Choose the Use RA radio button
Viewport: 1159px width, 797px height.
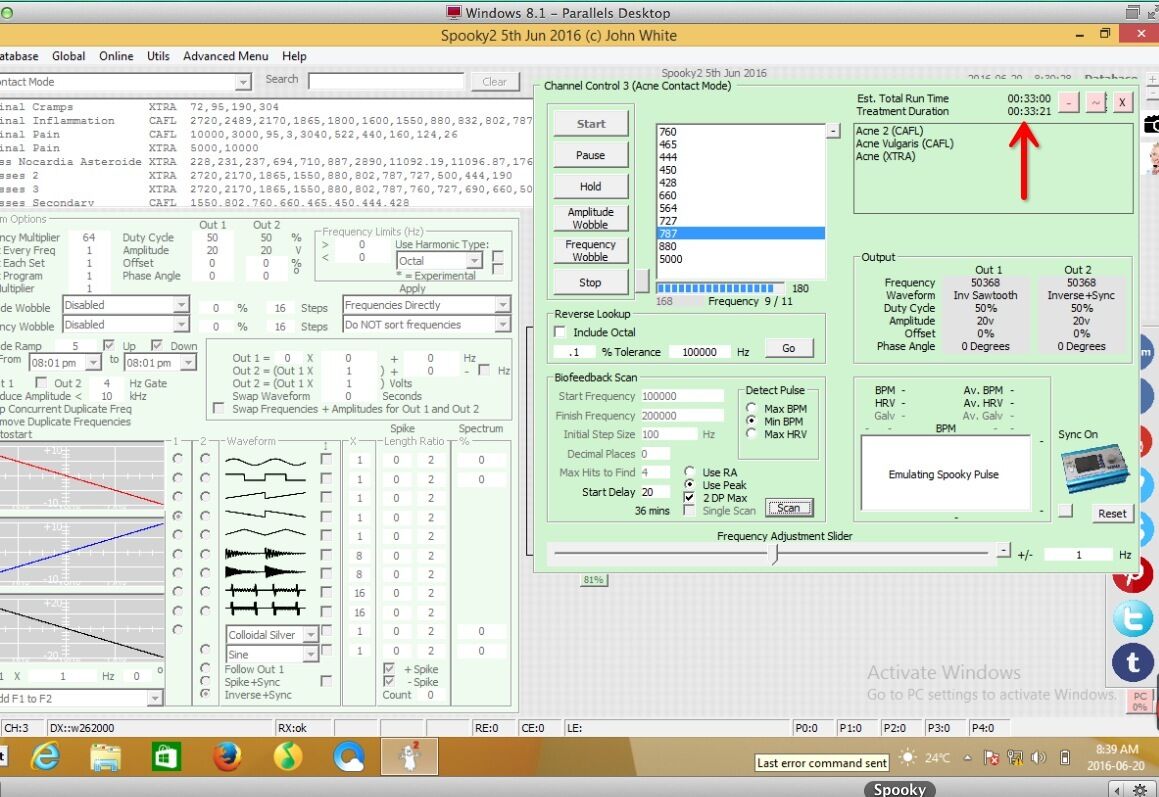[689, 472]
